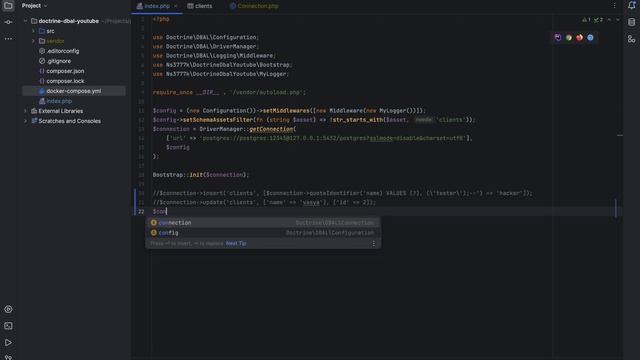Image resolution: width=640 pixels, height=360 pixels.
Task: Click the setSchemaAssetsFilter call in code
Action: pos(218,120)
